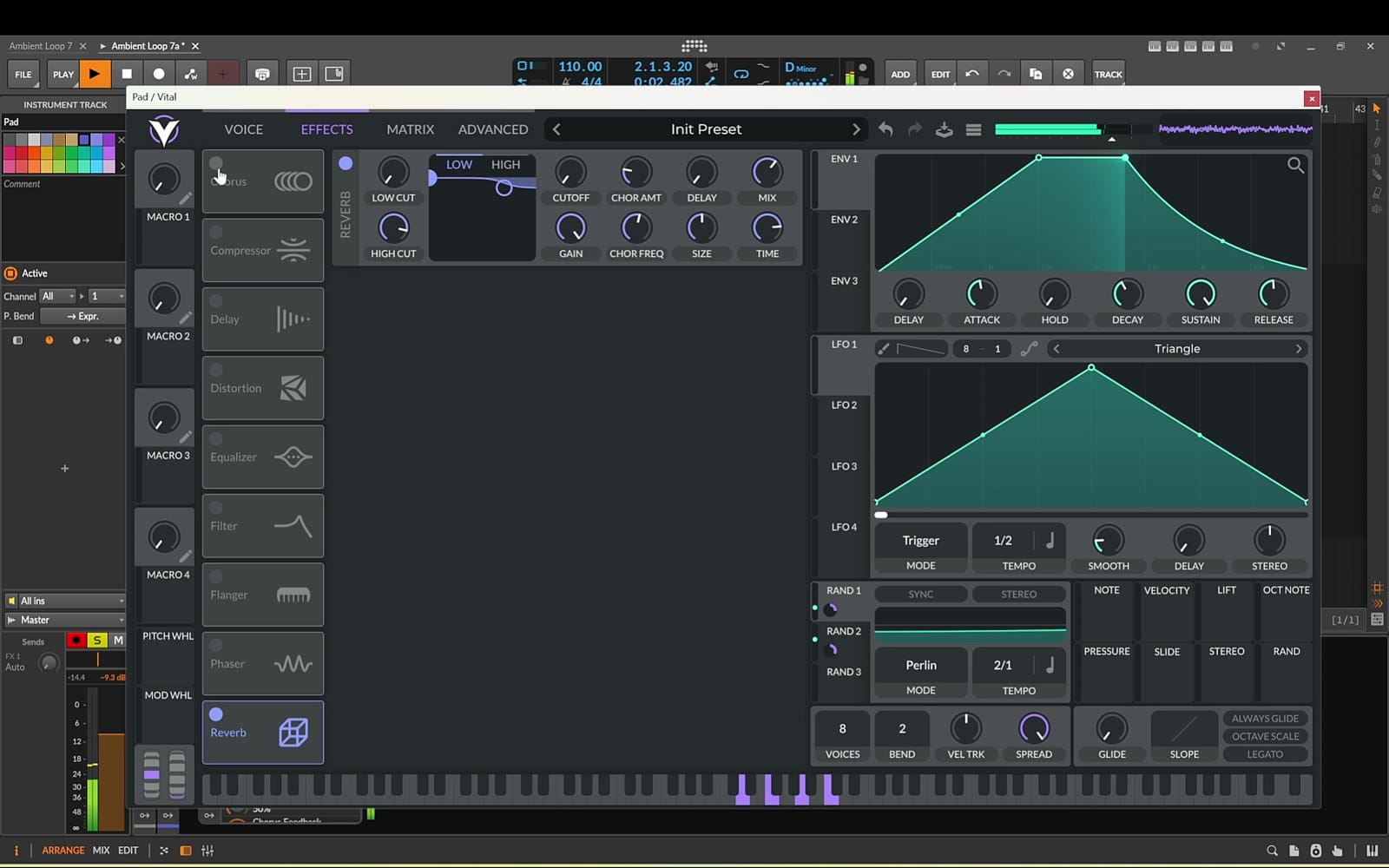This screenshot has width=1389, height=868.
Task: Click the Distortion effect icon
Action: click(293, 388)
